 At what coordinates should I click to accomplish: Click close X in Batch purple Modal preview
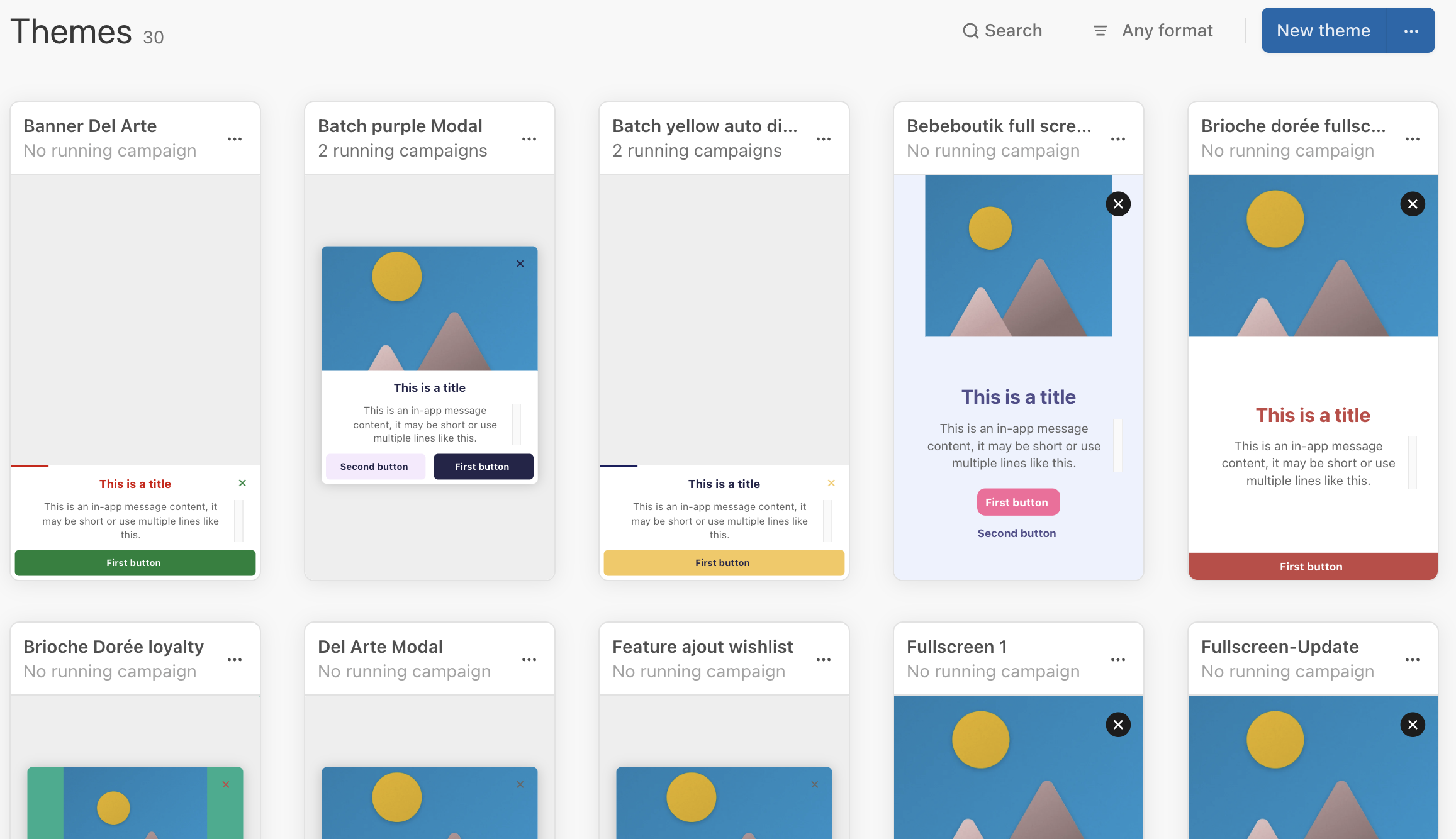[x=520, y=264]
